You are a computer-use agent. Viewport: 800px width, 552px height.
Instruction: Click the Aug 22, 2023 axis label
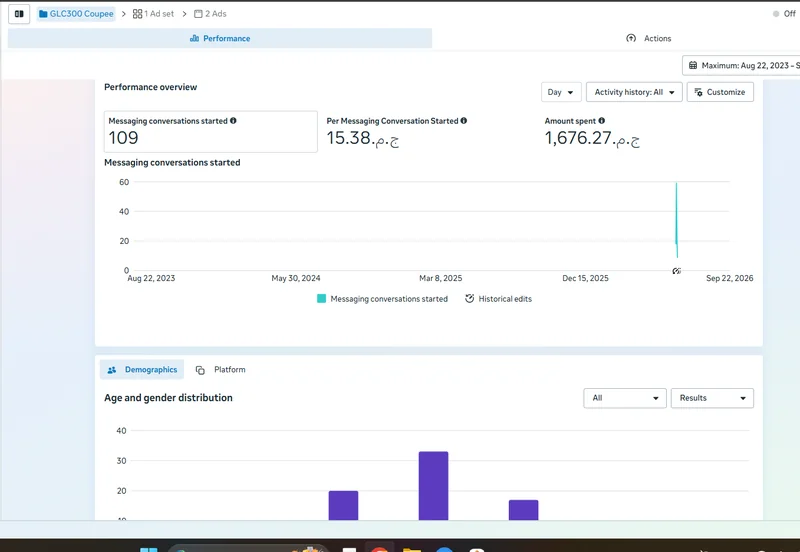coord(151,278)
